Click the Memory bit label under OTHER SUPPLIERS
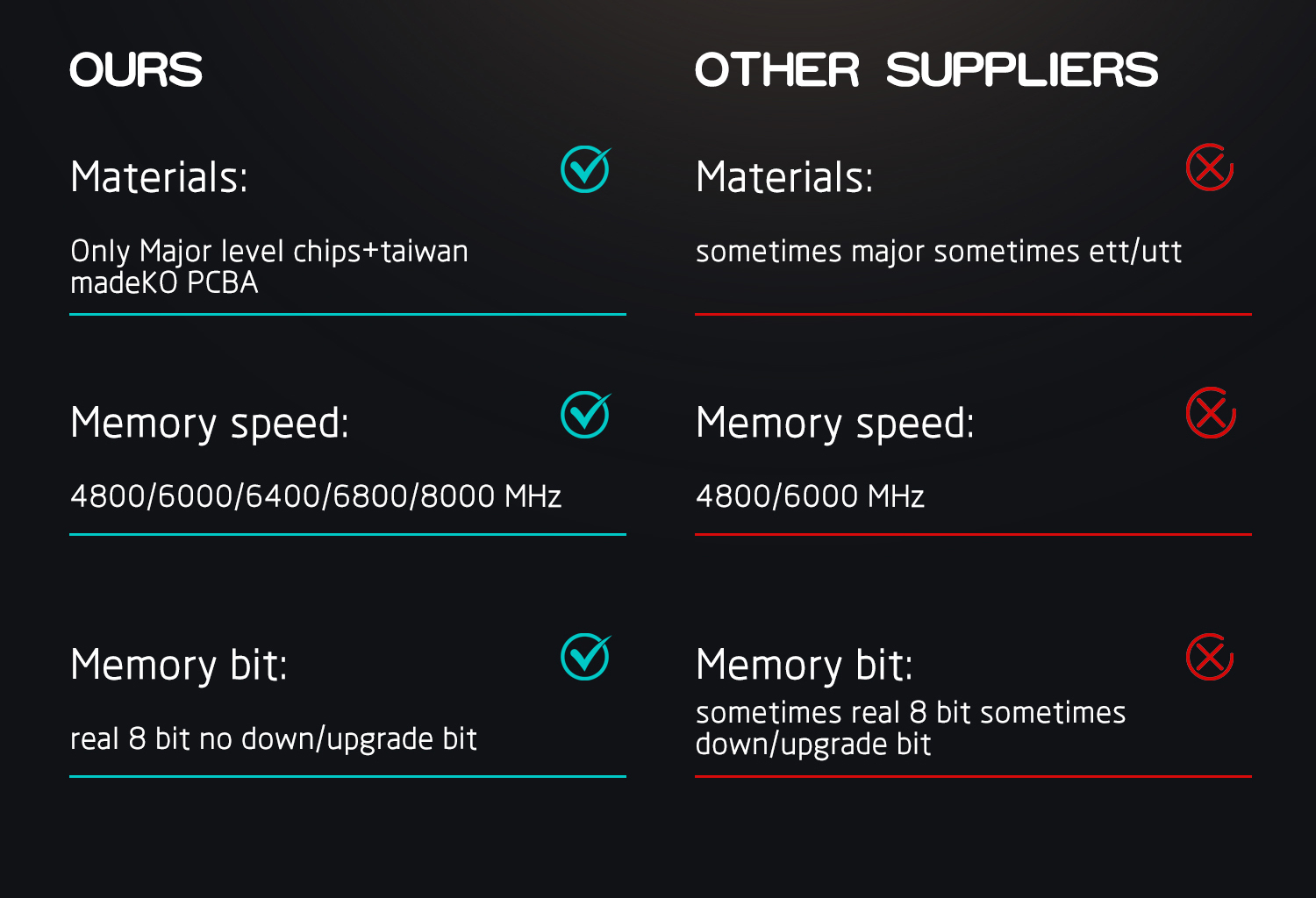Screen dimensions: 1316x898 (x=804, y=665)
